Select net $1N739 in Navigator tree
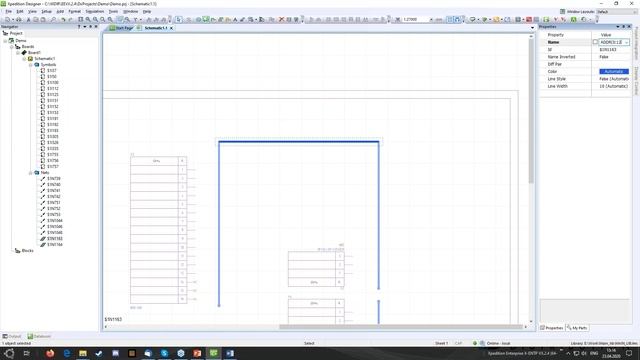Image resolution: width=640 pixels, height=360 pixels. click(53, 178)
